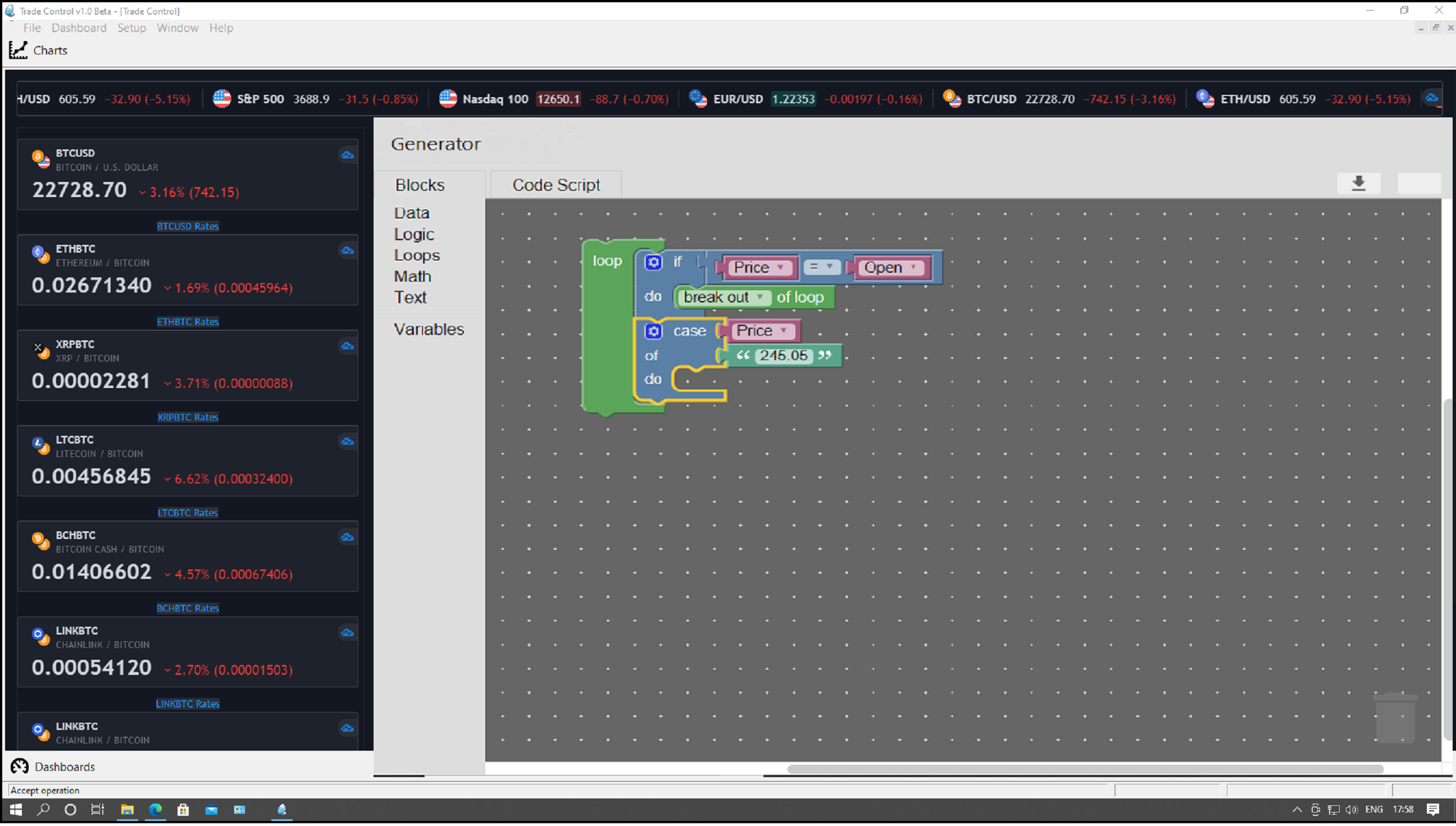Click the cloud icon on ETHBTC card
The height and width of the screenshot is (826, 1456).
tap(347, 251)
